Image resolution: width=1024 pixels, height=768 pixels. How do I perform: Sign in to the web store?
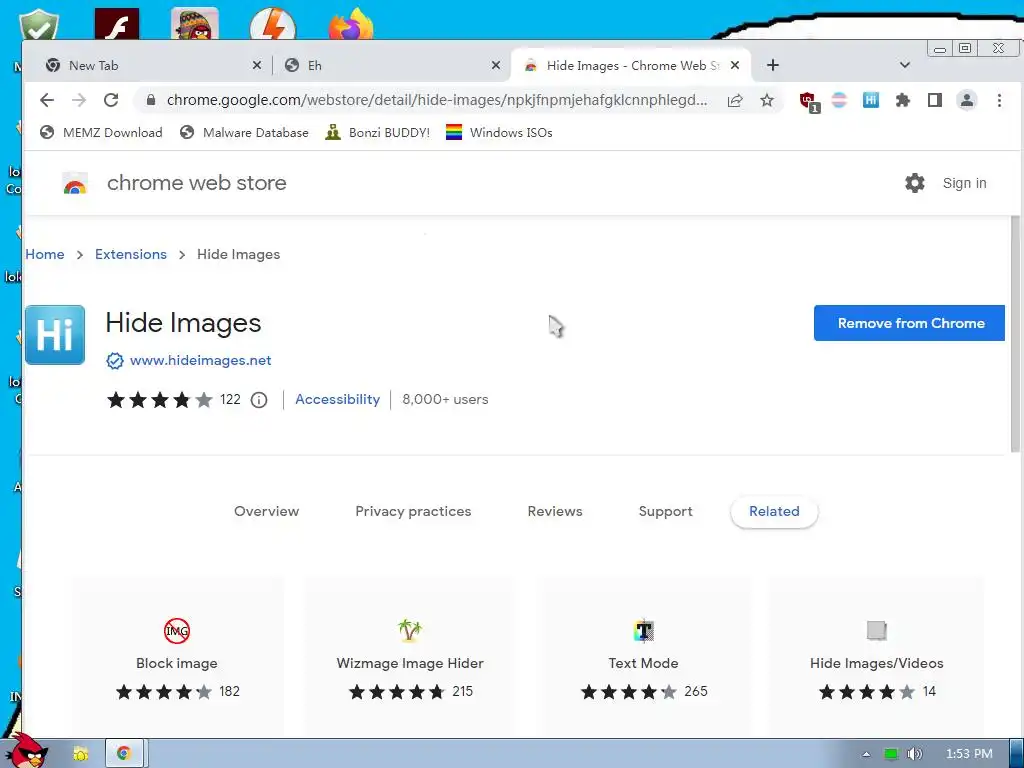point(964,183)
